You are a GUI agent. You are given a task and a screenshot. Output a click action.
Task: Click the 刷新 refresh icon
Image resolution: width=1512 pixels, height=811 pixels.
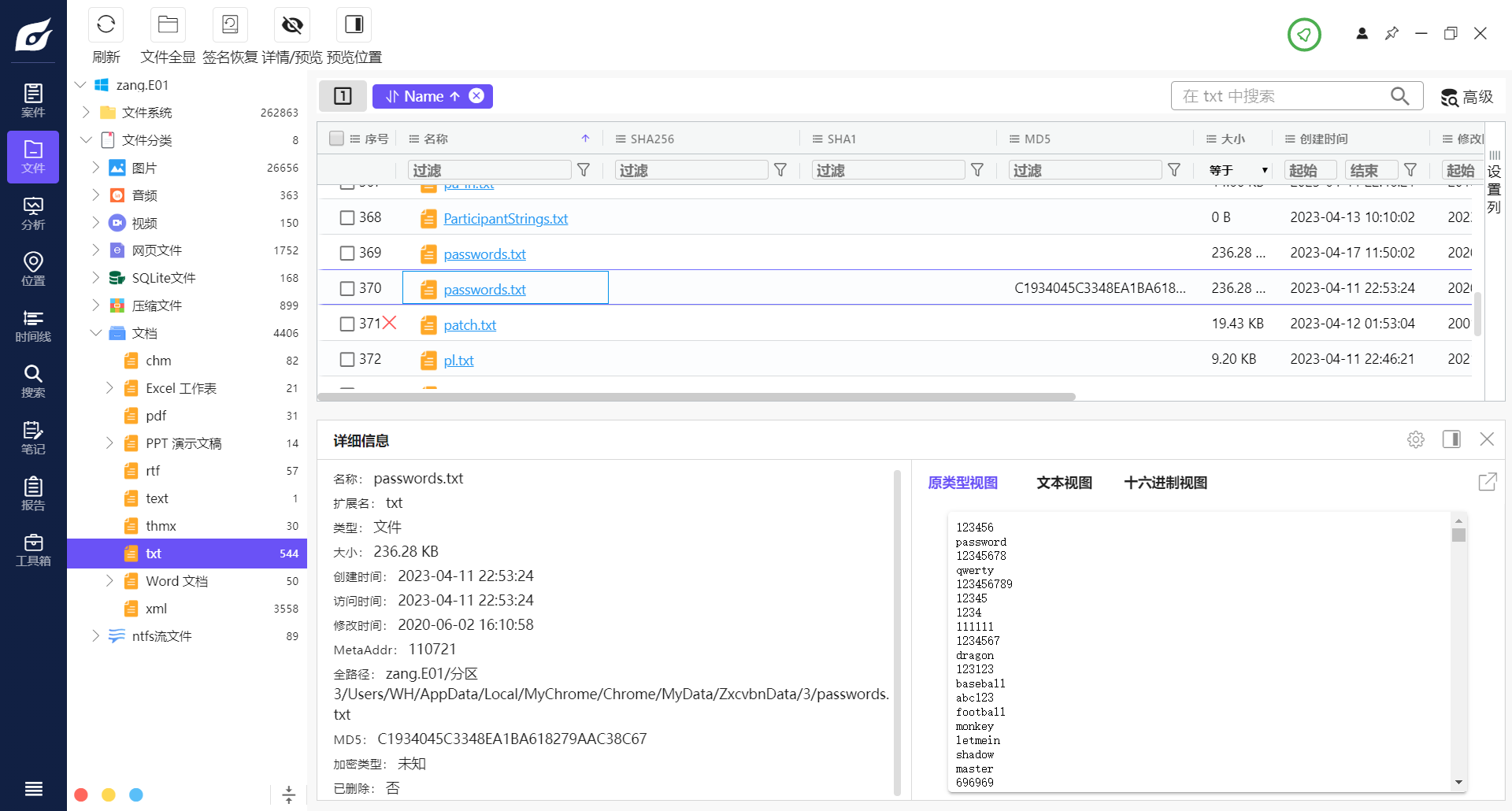(x=106, y=24)
